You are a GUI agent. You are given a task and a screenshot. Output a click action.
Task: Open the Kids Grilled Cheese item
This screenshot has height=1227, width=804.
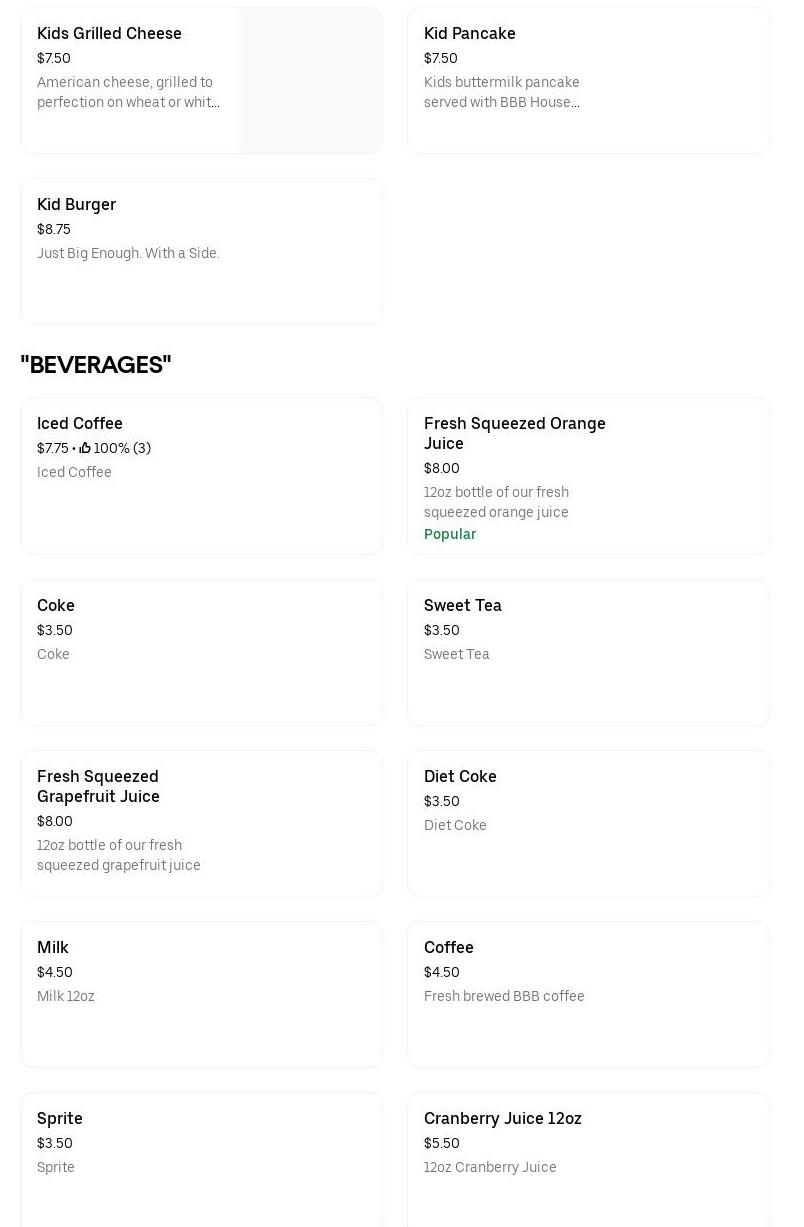(x=109, y=34)
